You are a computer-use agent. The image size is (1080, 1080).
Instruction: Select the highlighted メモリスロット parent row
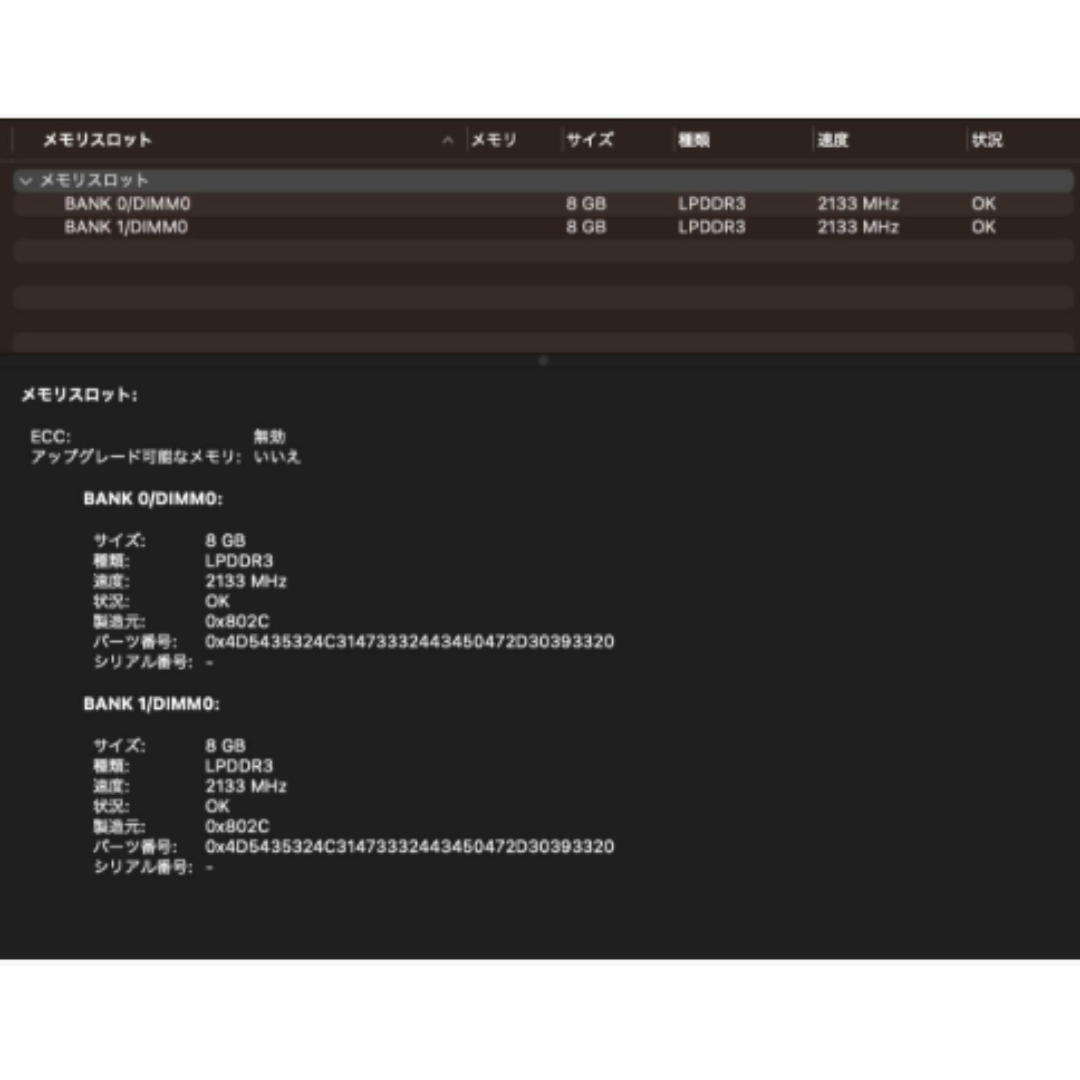543,180
